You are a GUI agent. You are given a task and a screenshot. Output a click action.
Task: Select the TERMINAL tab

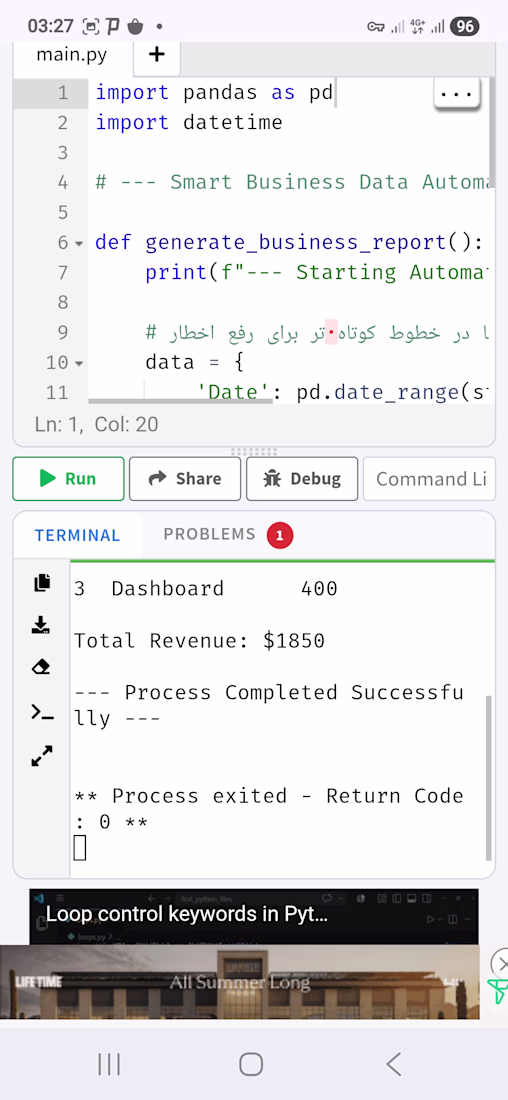click(x=77, y=535)
